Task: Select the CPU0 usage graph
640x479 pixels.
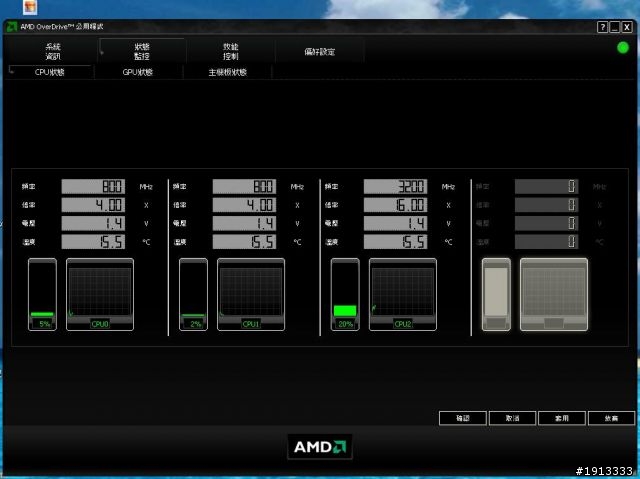Action: point(100,294)
